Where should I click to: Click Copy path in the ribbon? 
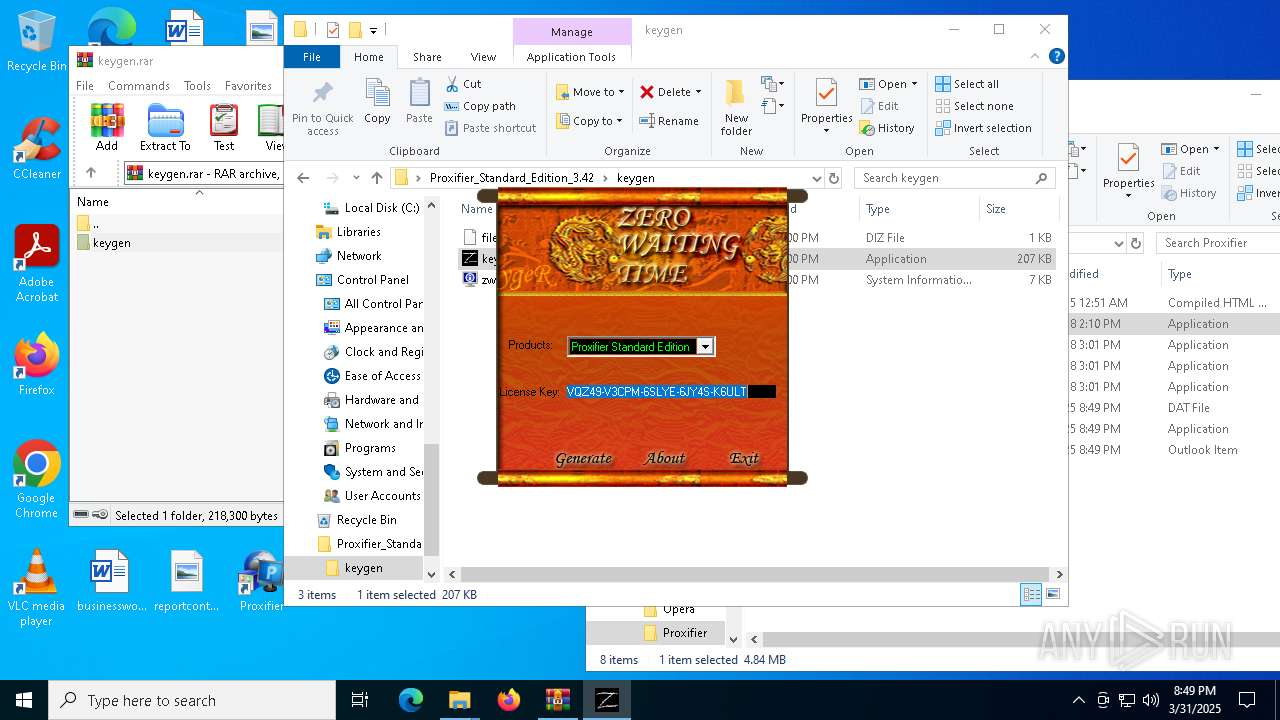(x=480, y=106)
